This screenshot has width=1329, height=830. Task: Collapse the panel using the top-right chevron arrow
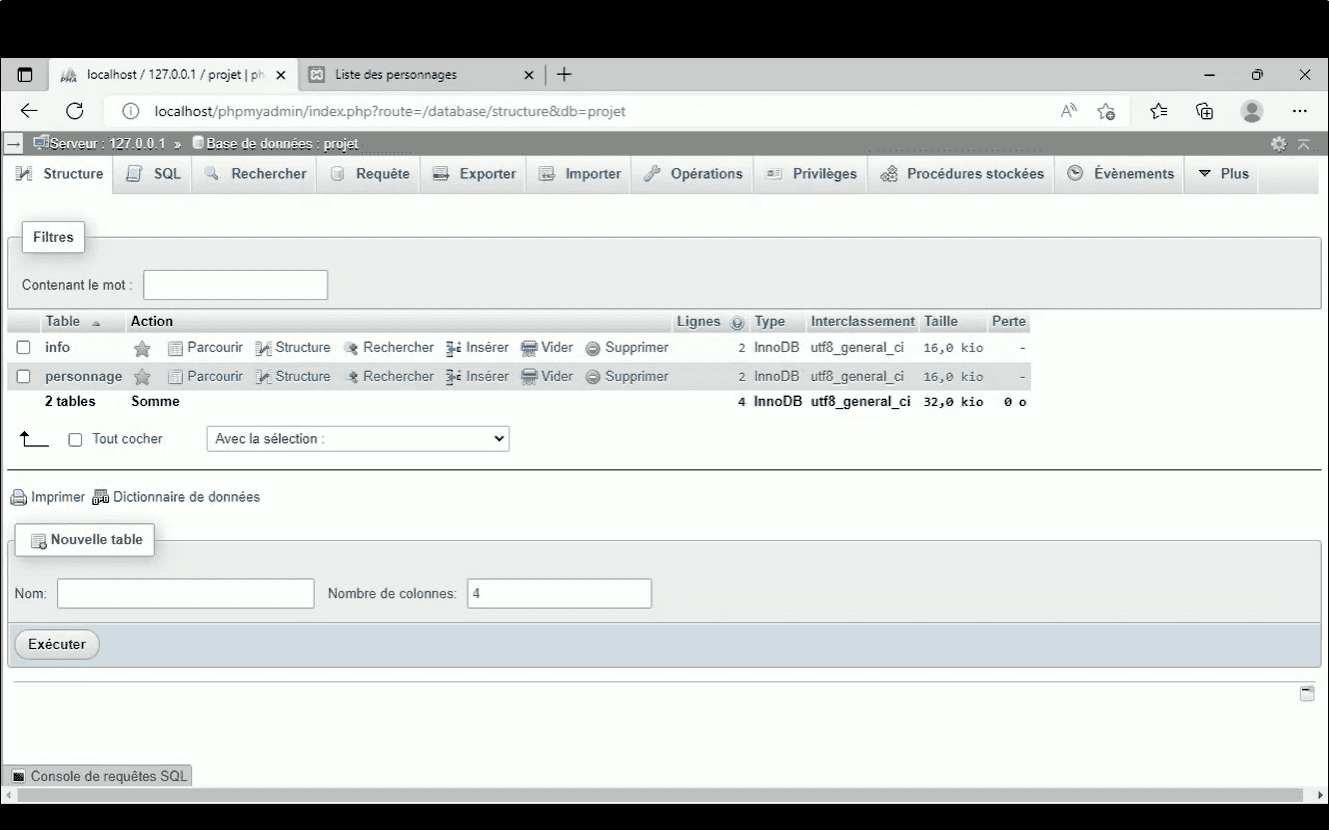point(1304,143)
